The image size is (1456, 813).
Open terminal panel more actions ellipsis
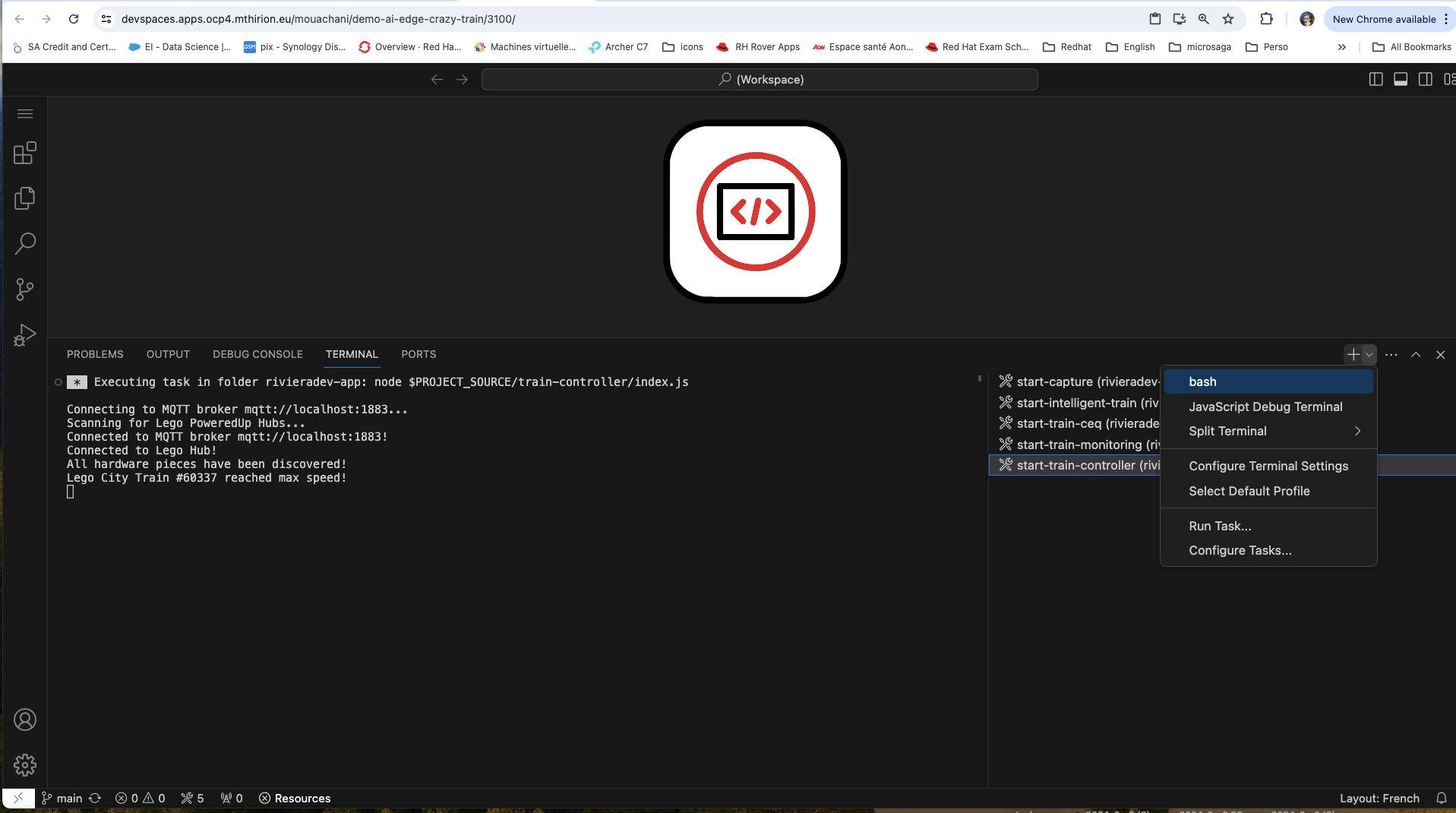click(1391, 355)
